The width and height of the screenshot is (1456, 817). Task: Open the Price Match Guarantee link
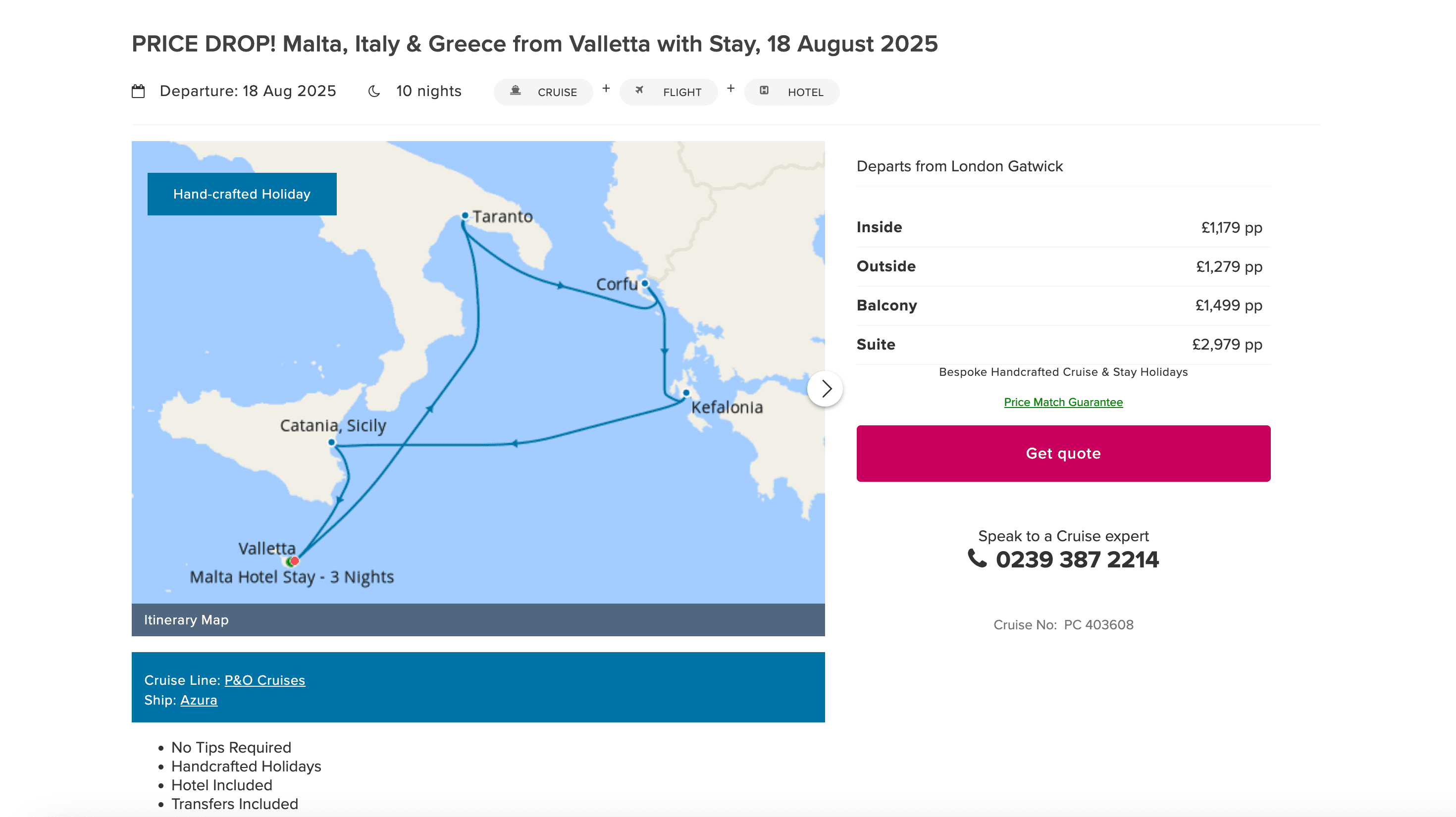(1063, 402)
